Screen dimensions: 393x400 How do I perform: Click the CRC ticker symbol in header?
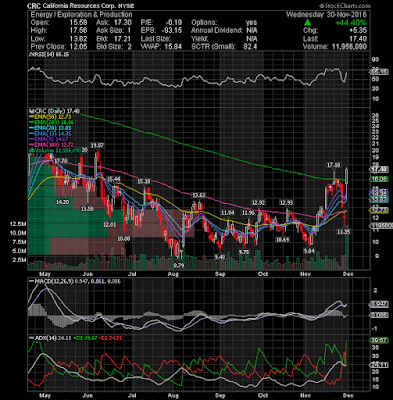click(x=34, y=6)
